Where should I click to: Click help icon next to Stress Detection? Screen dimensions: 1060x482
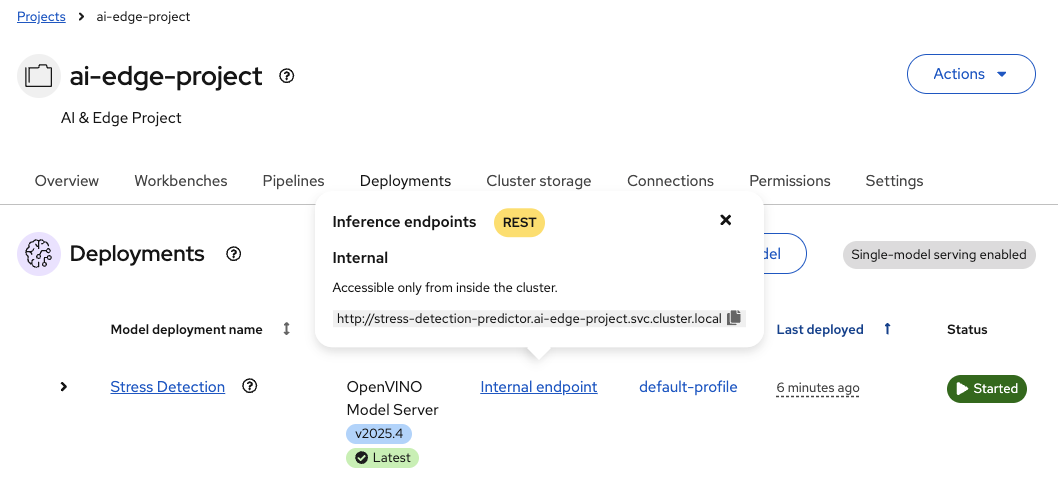pos(250,386)
